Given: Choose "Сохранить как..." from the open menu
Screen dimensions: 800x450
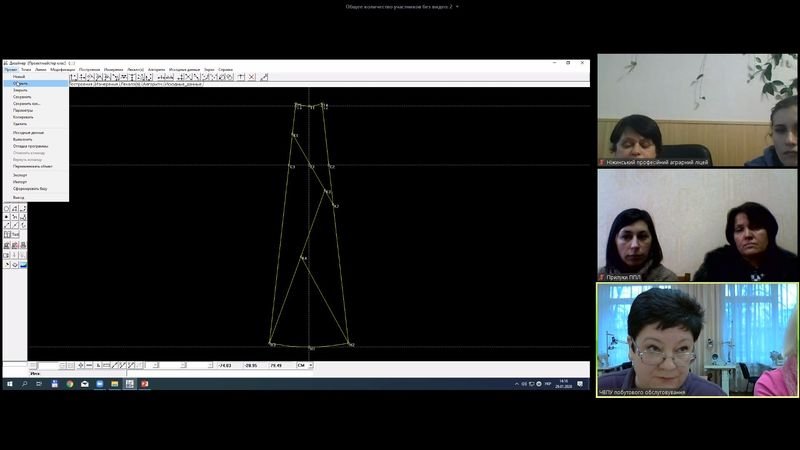Looking at the screenshot, I should pos(27,104).
